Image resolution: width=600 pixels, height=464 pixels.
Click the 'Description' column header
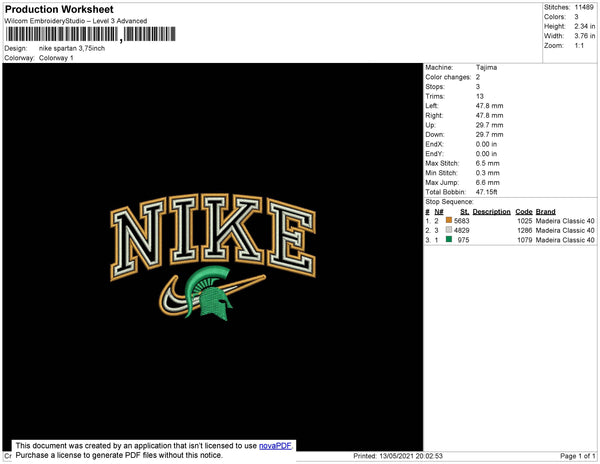pos(491,212)
